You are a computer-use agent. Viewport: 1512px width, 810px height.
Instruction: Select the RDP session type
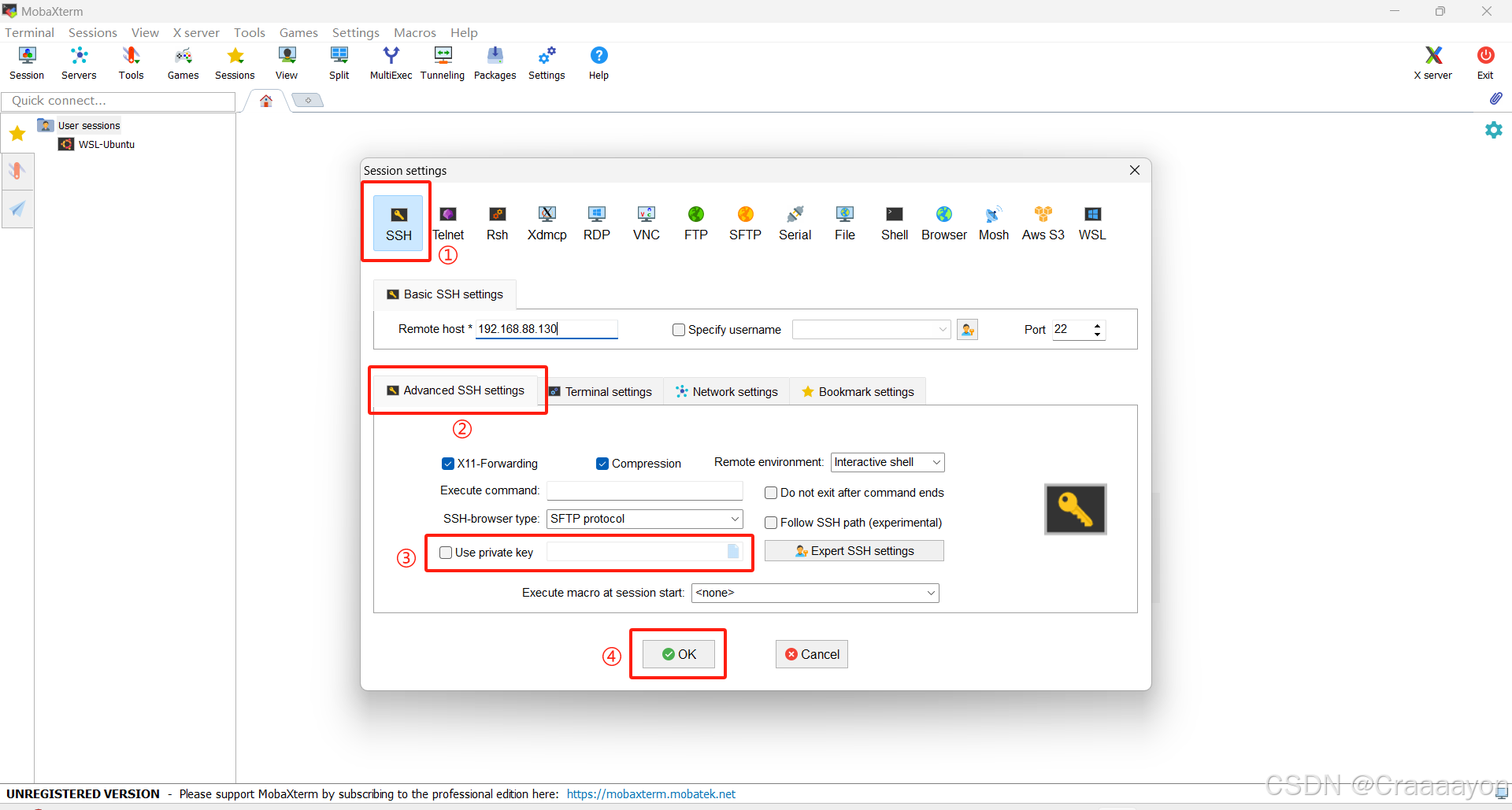click(x=596, y=223)
